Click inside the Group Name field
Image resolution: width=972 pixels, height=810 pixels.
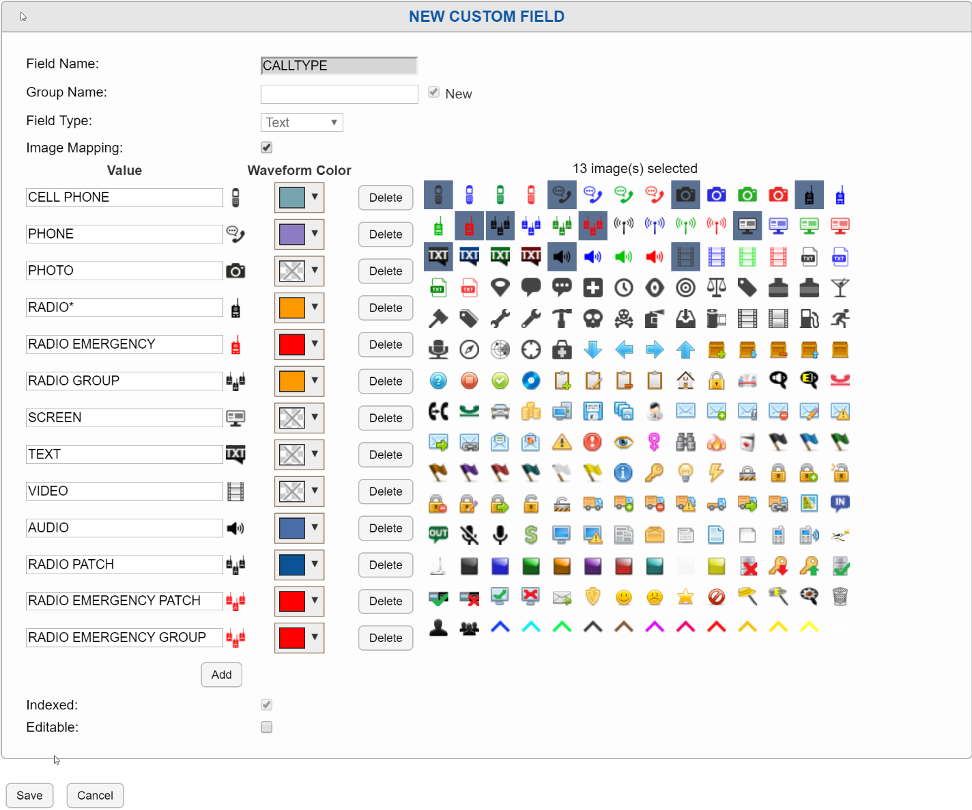[x=338, y=93]
